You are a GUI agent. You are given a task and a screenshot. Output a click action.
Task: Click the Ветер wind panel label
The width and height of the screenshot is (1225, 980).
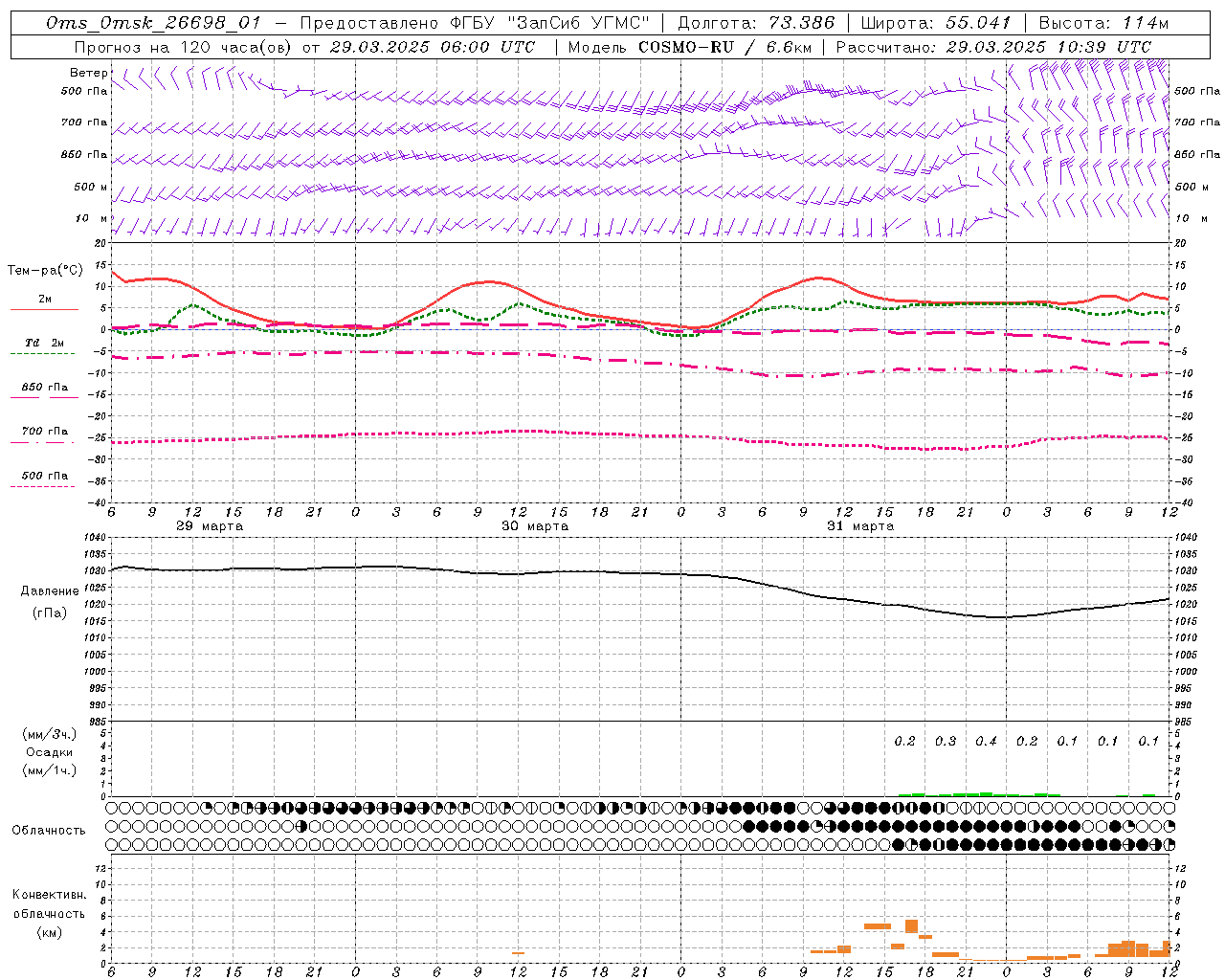(x=88, y=73)
